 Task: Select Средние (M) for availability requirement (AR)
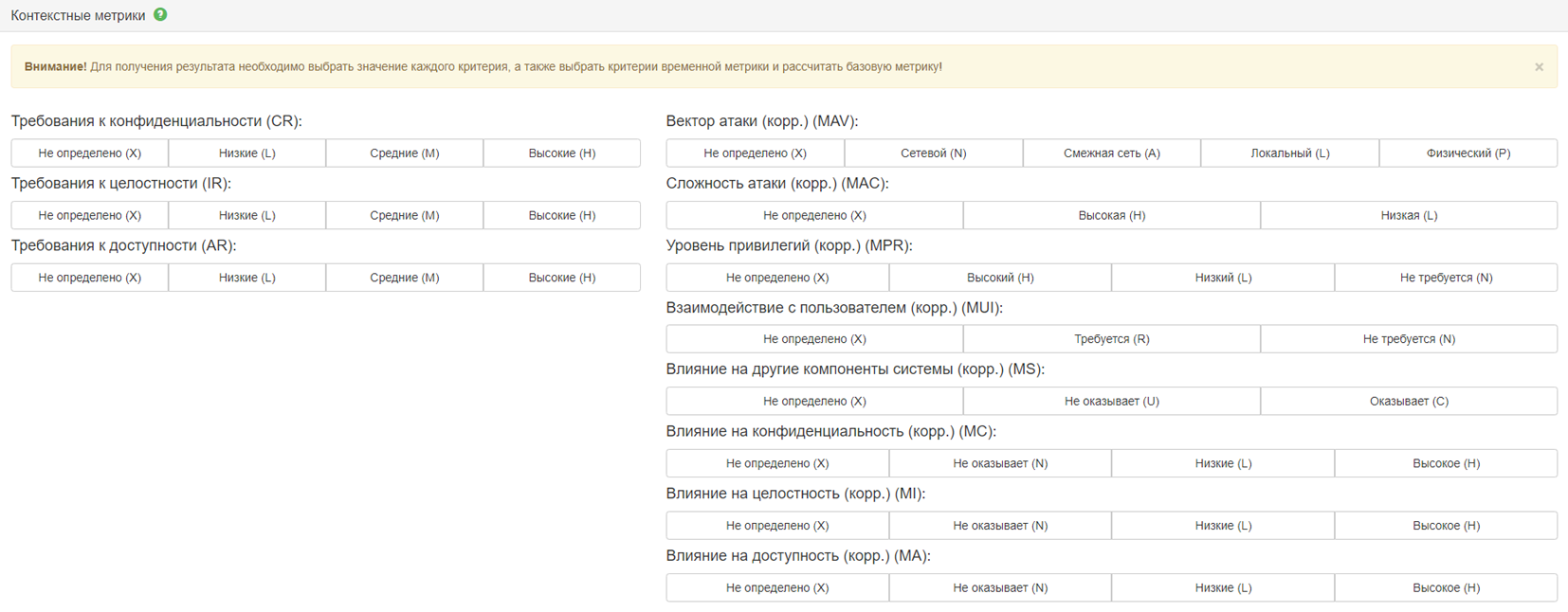click(404, 278)
